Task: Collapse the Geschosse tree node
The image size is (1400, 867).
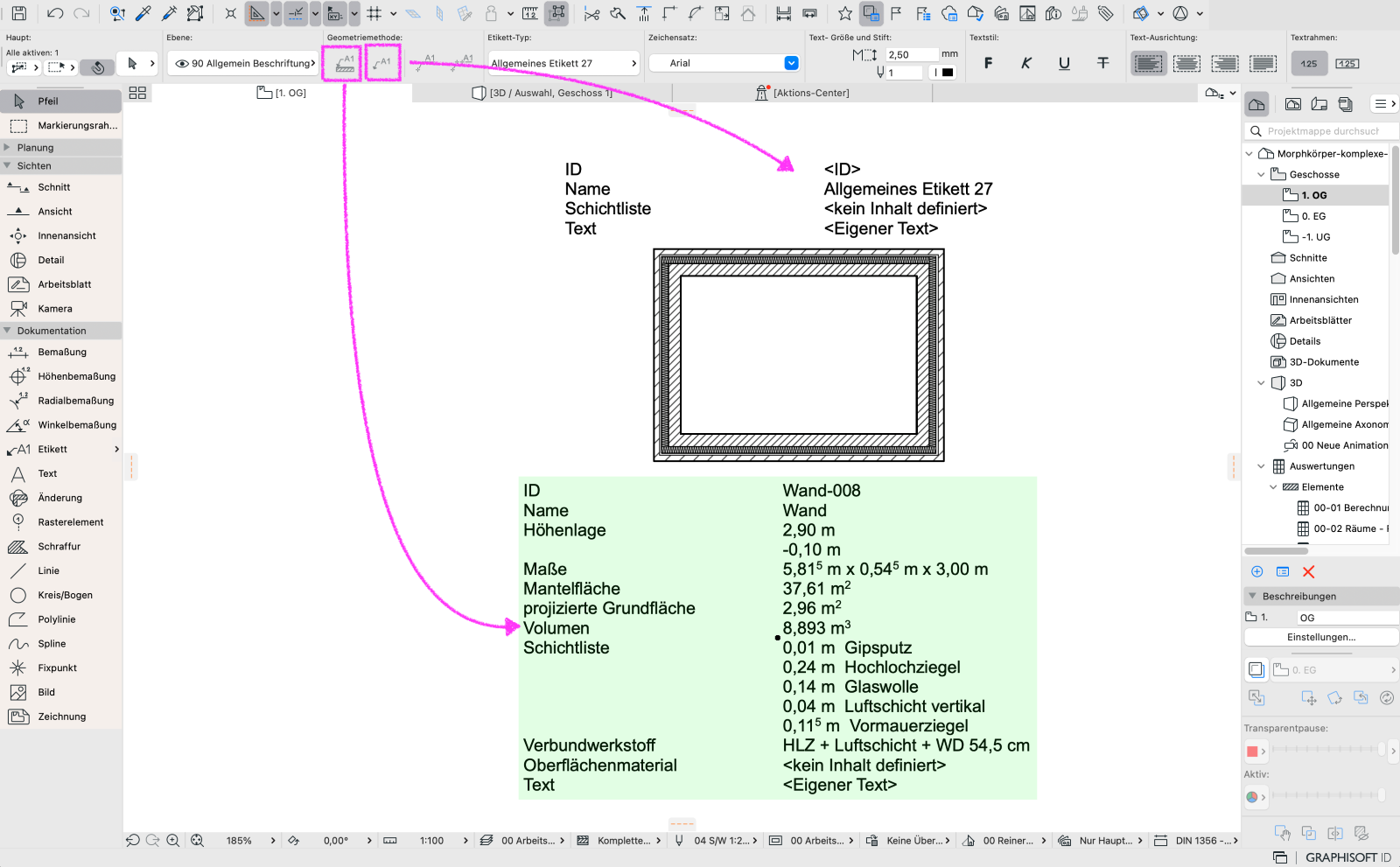Action: pos(1261,174)
